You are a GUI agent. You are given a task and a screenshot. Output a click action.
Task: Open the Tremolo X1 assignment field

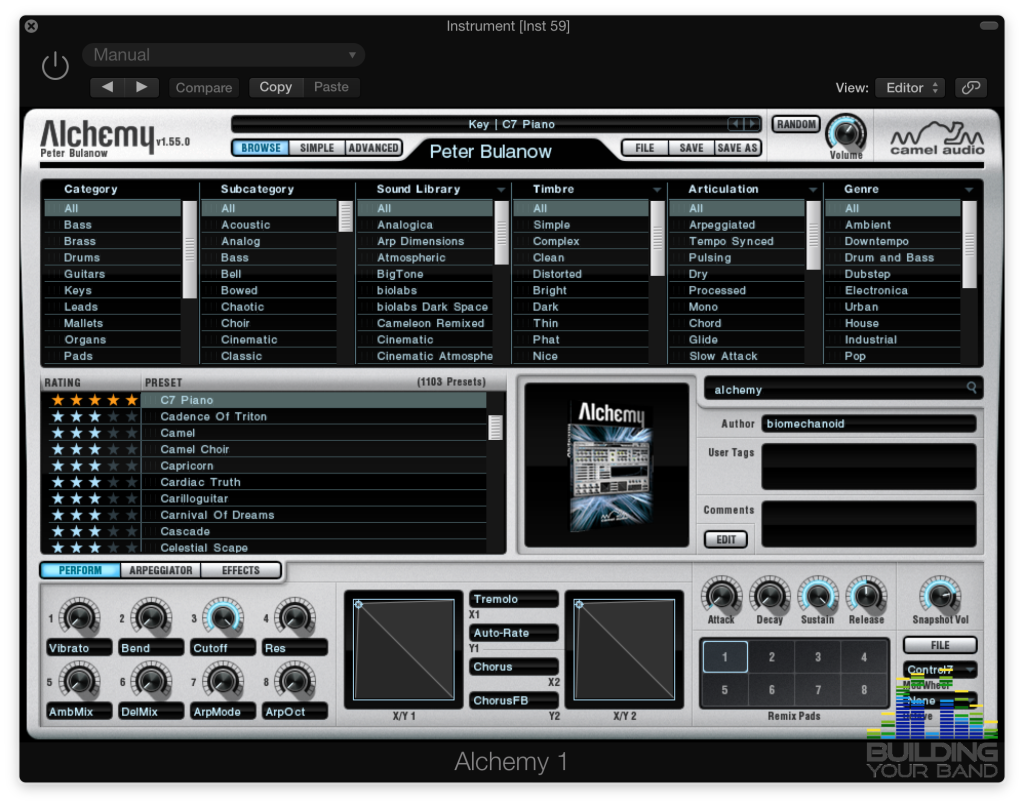(514, 599)
